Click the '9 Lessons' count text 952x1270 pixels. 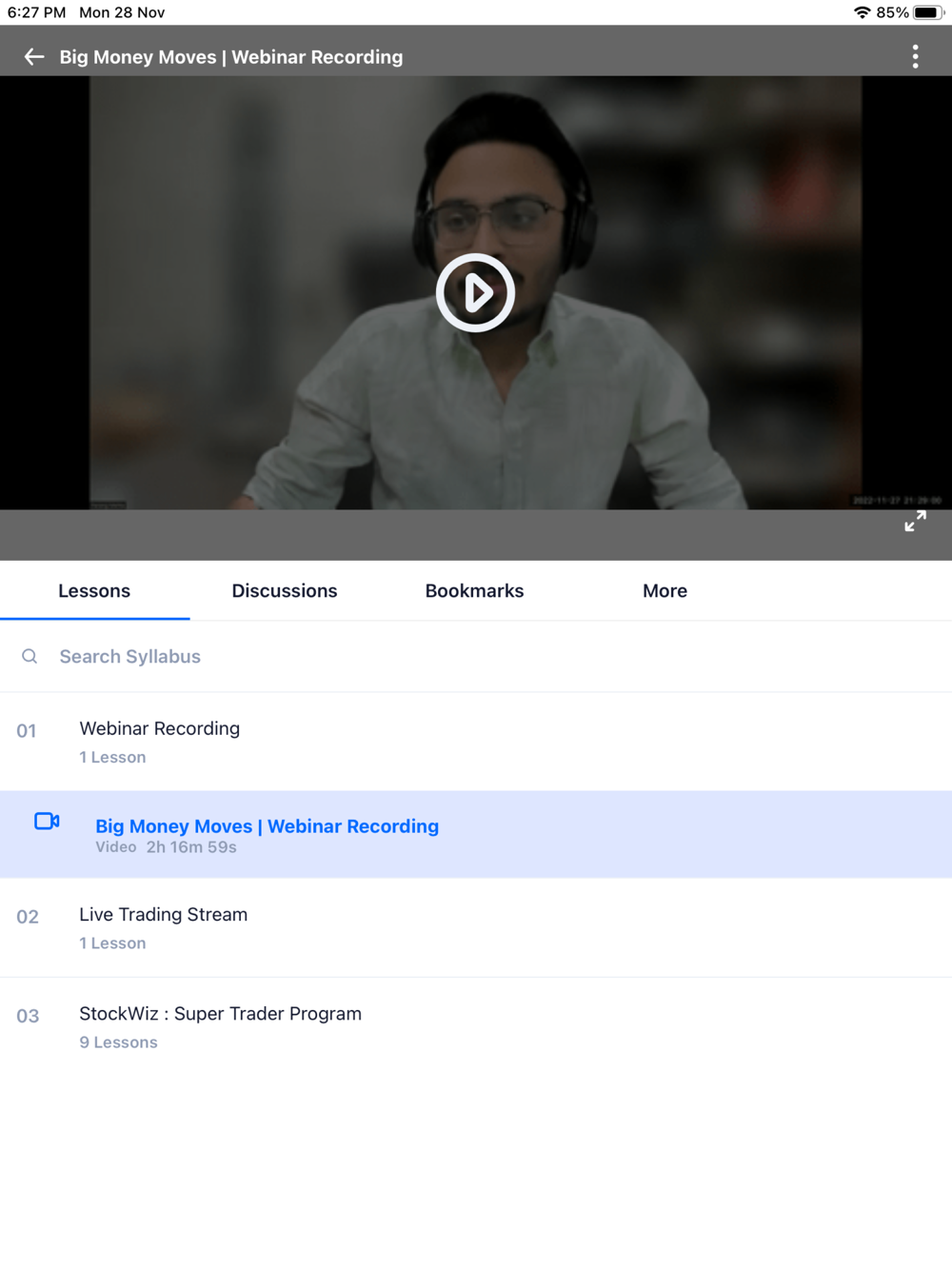click(118, 1042)
